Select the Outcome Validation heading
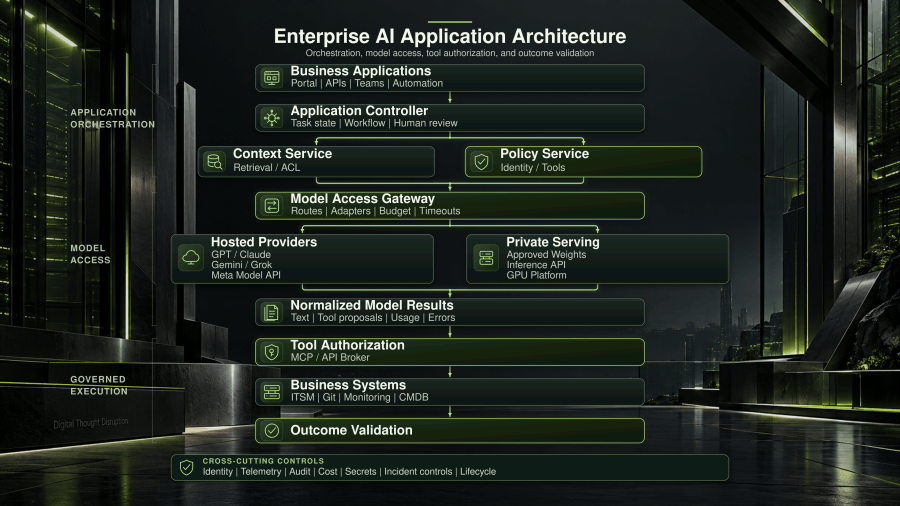This screenshot has width=900, height=506. 351,430
